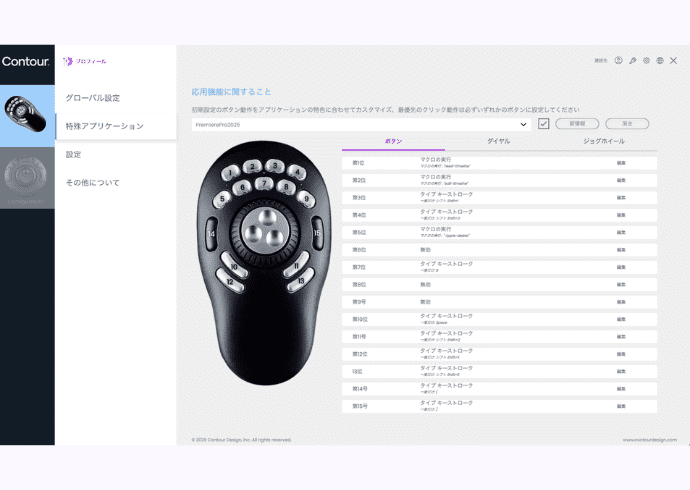Click the globe language icon
Image resolution: width=690 pixels, height=490 pixels.
(660, 60)
